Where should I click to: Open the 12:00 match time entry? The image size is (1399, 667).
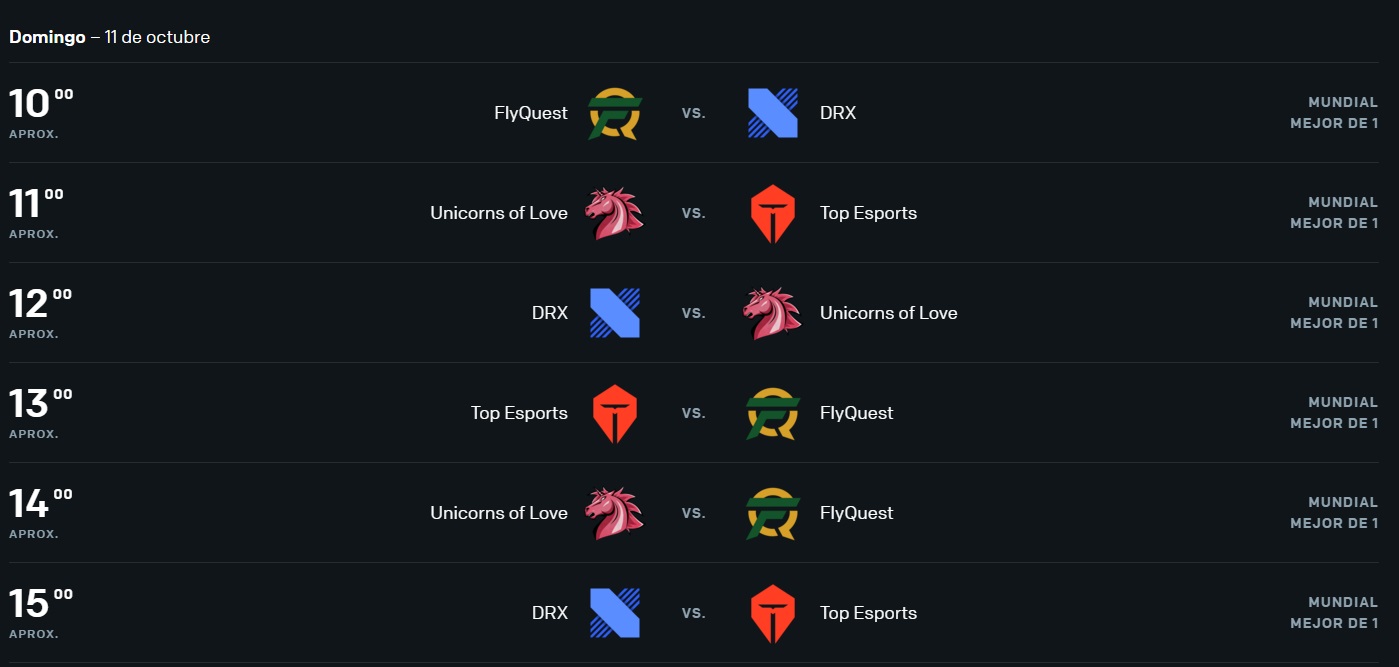point(41,312)
